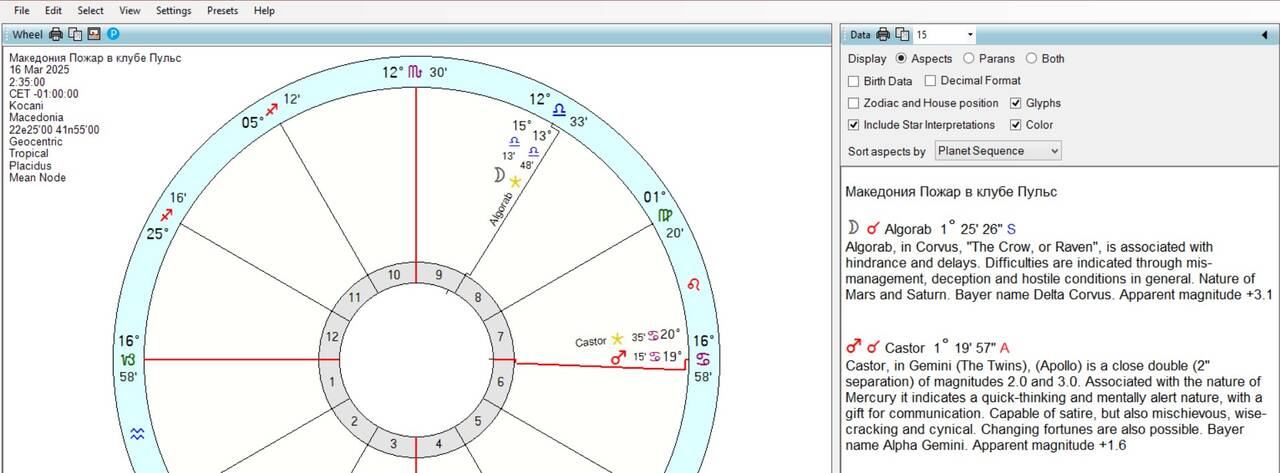Click the Moon glyph in the wheel
Screen dimensions: 1280x473
pyautogui.click(x=497, y=175)
